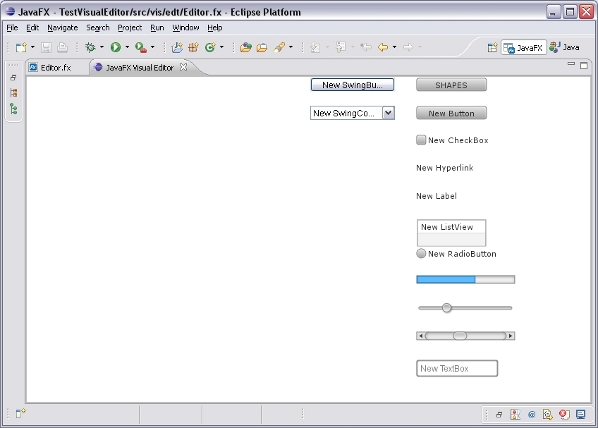Open the Hierarchy fast view icon
The width and height of the screenshot is (598, 428).
pos(14,109)
